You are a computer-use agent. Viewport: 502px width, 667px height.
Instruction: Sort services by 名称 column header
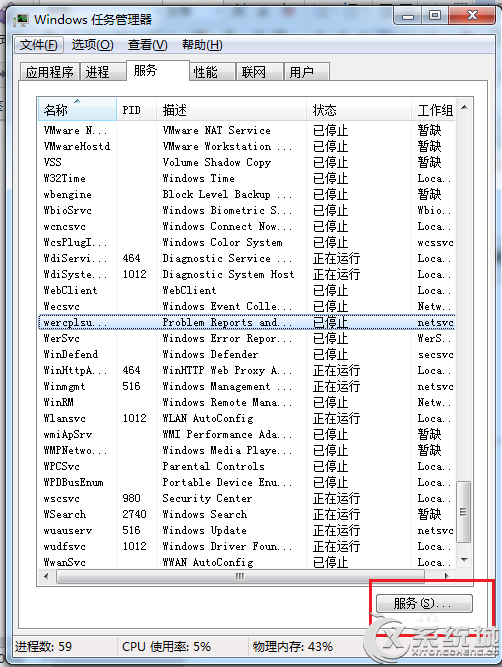coord(77,110)
